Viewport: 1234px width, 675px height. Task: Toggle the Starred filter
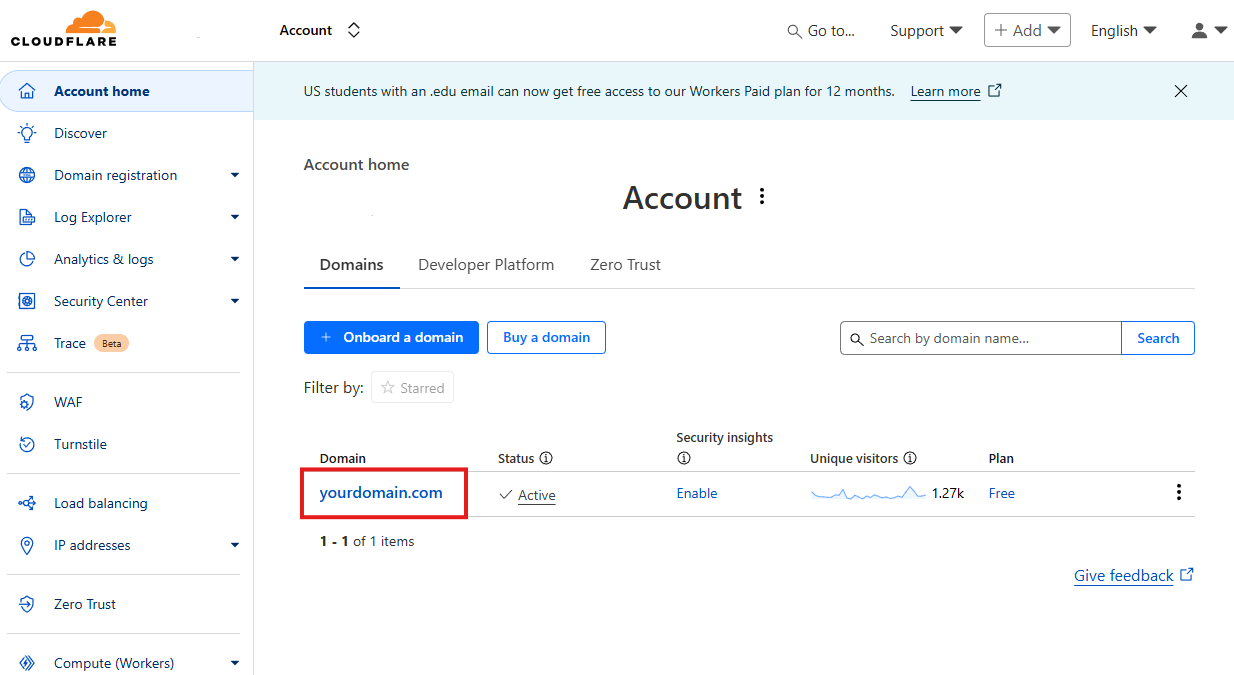[412, 388]
